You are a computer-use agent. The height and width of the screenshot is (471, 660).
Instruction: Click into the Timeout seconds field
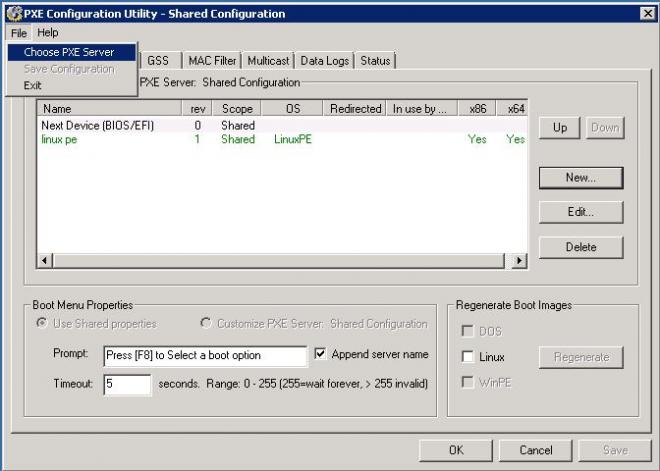tap(127, 384)
